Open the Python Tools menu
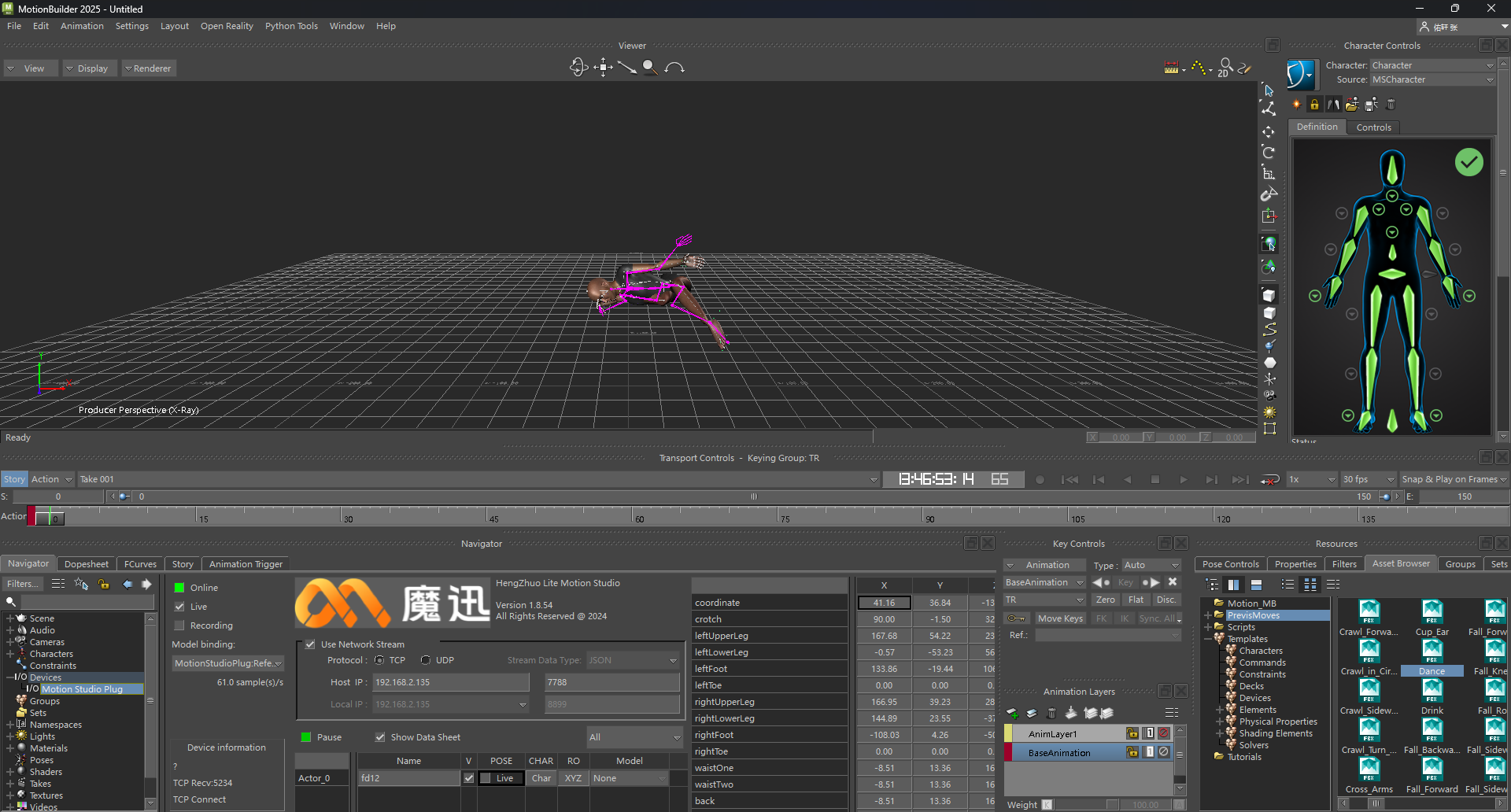Image resolution: width=1511 pixels, height=812 pixels. (x=291, y=26)
